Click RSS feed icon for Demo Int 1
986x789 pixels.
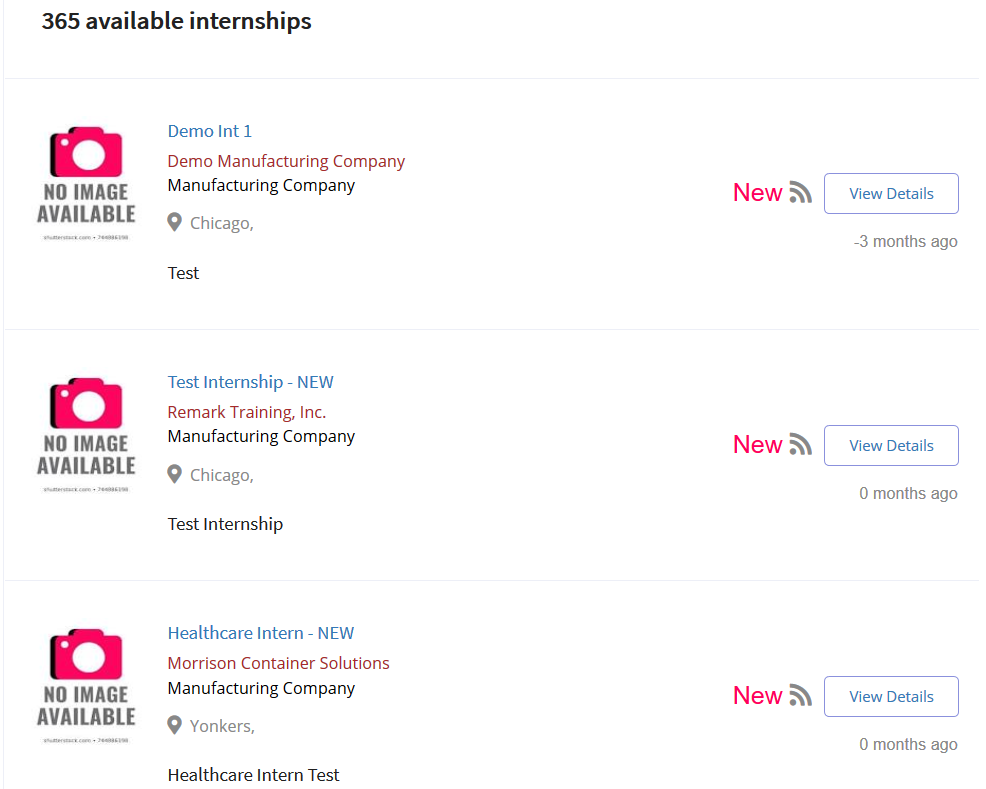coord(800,192)
